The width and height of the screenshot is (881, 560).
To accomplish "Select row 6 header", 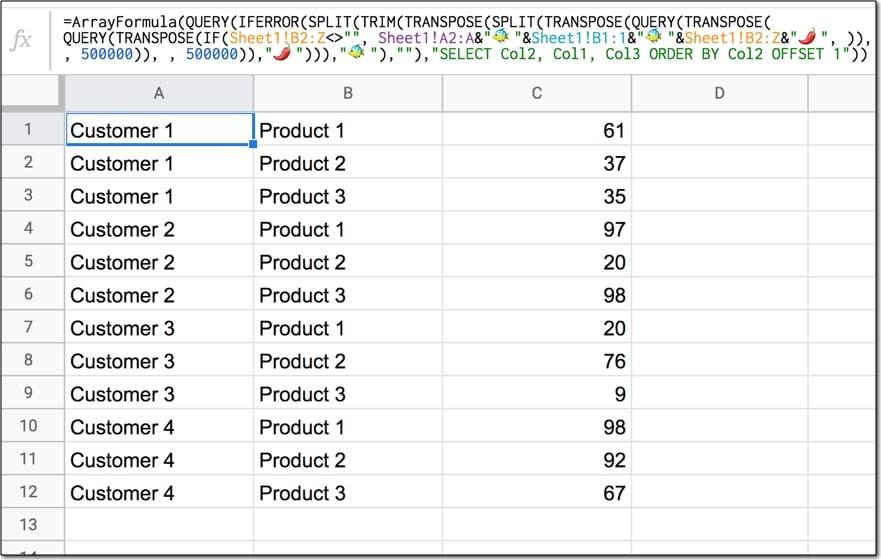I will tap(33, 294).
